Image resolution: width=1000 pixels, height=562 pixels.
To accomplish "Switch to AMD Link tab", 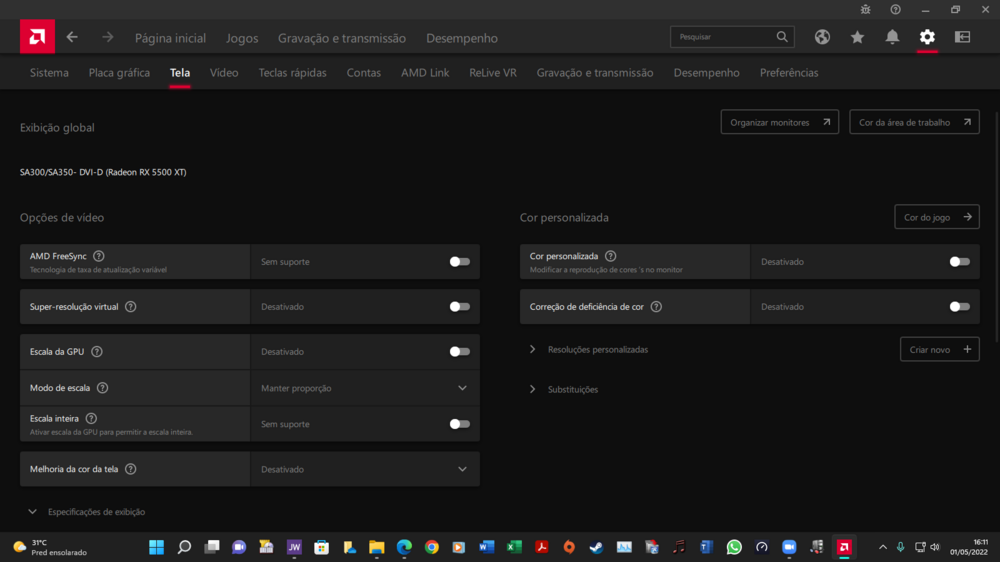I will pyautogui.click(x=425, y=73).
